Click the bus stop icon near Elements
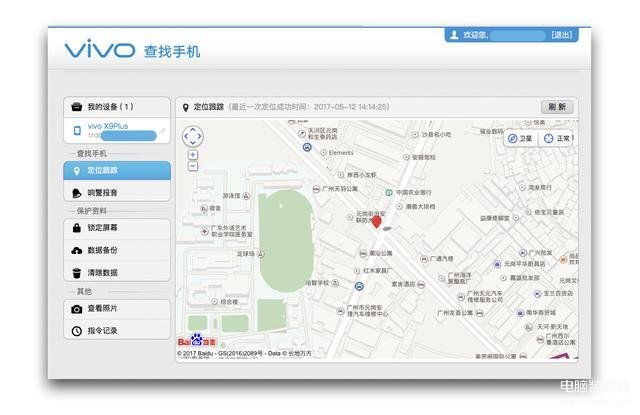The width and height of the screenshot is (640, 415). [x=307, y=147]
